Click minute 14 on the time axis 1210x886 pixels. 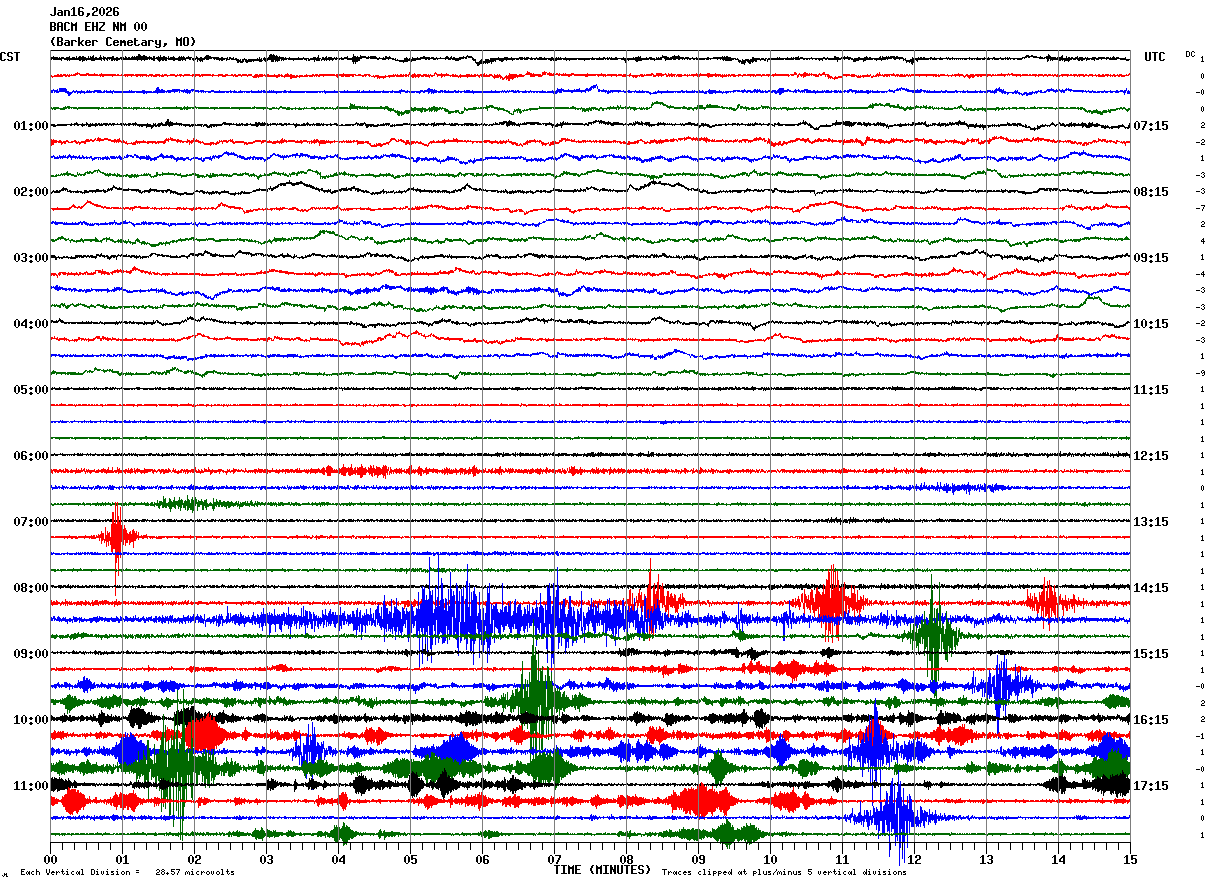pyautogui.click(x=1058, y=859)
